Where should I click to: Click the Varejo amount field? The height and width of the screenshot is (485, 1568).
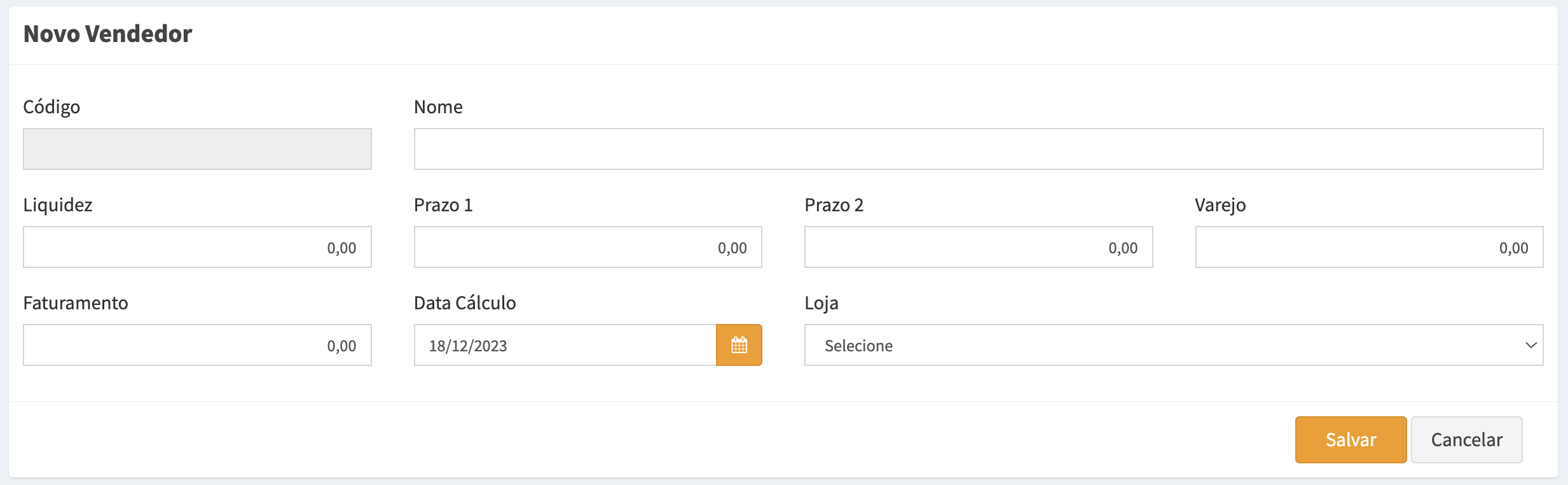point(1369,247)
